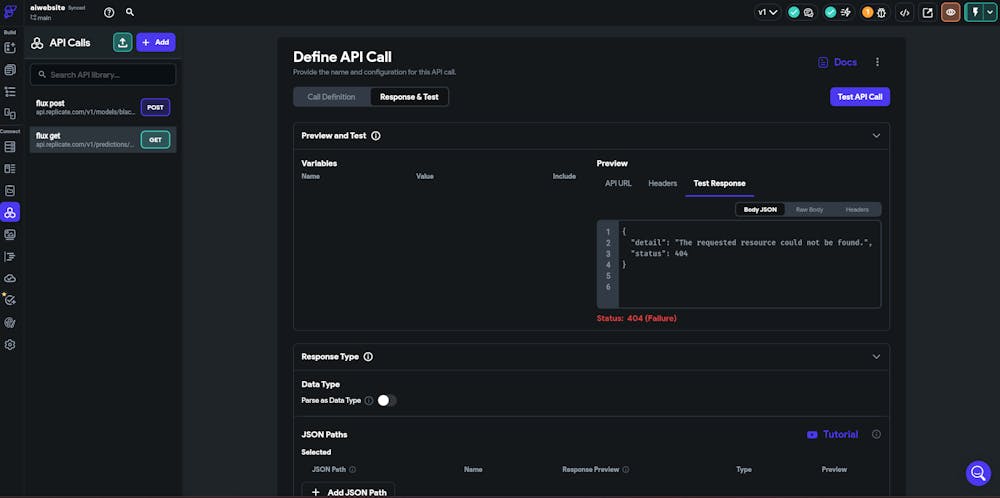The width and height of the screenshot is (1000, 498).
Task: Switch to the API URL preview tab
Action: click(618, 184)
